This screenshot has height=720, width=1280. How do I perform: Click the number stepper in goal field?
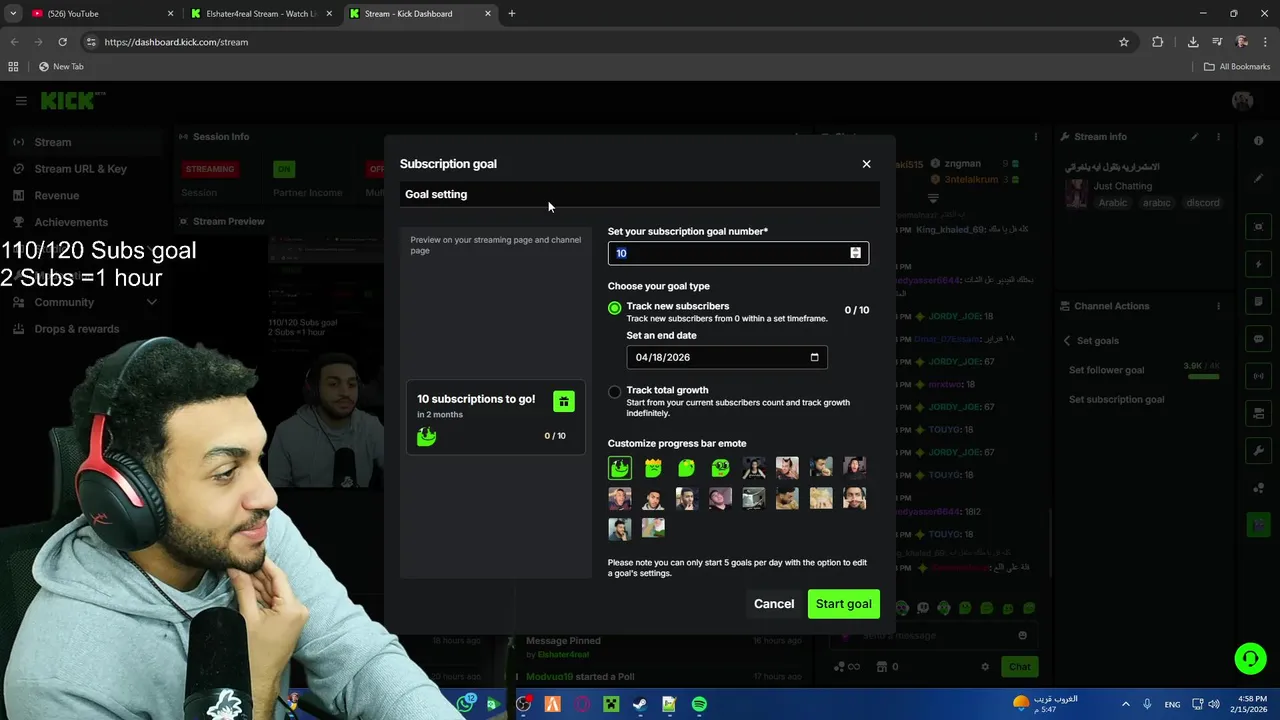(x=855, y=253)
